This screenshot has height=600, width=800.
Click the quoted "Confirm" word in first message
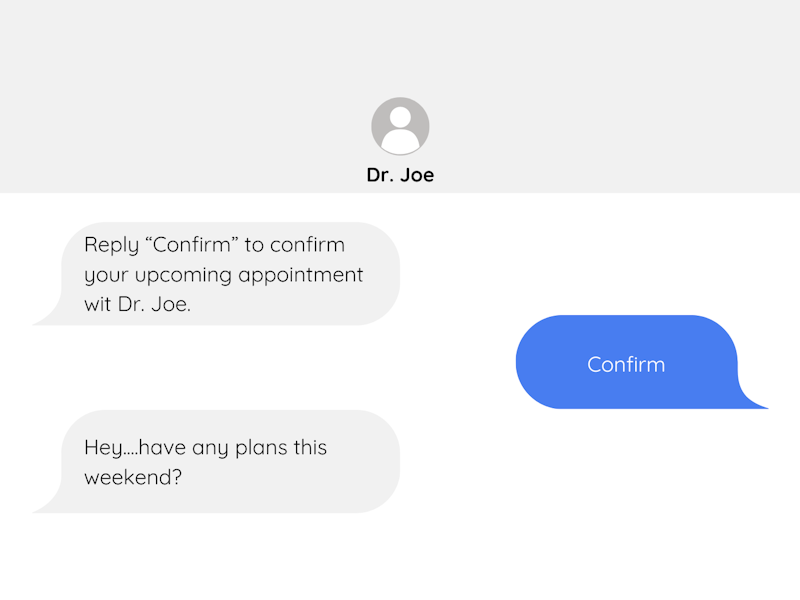click(x=192, y=244)
